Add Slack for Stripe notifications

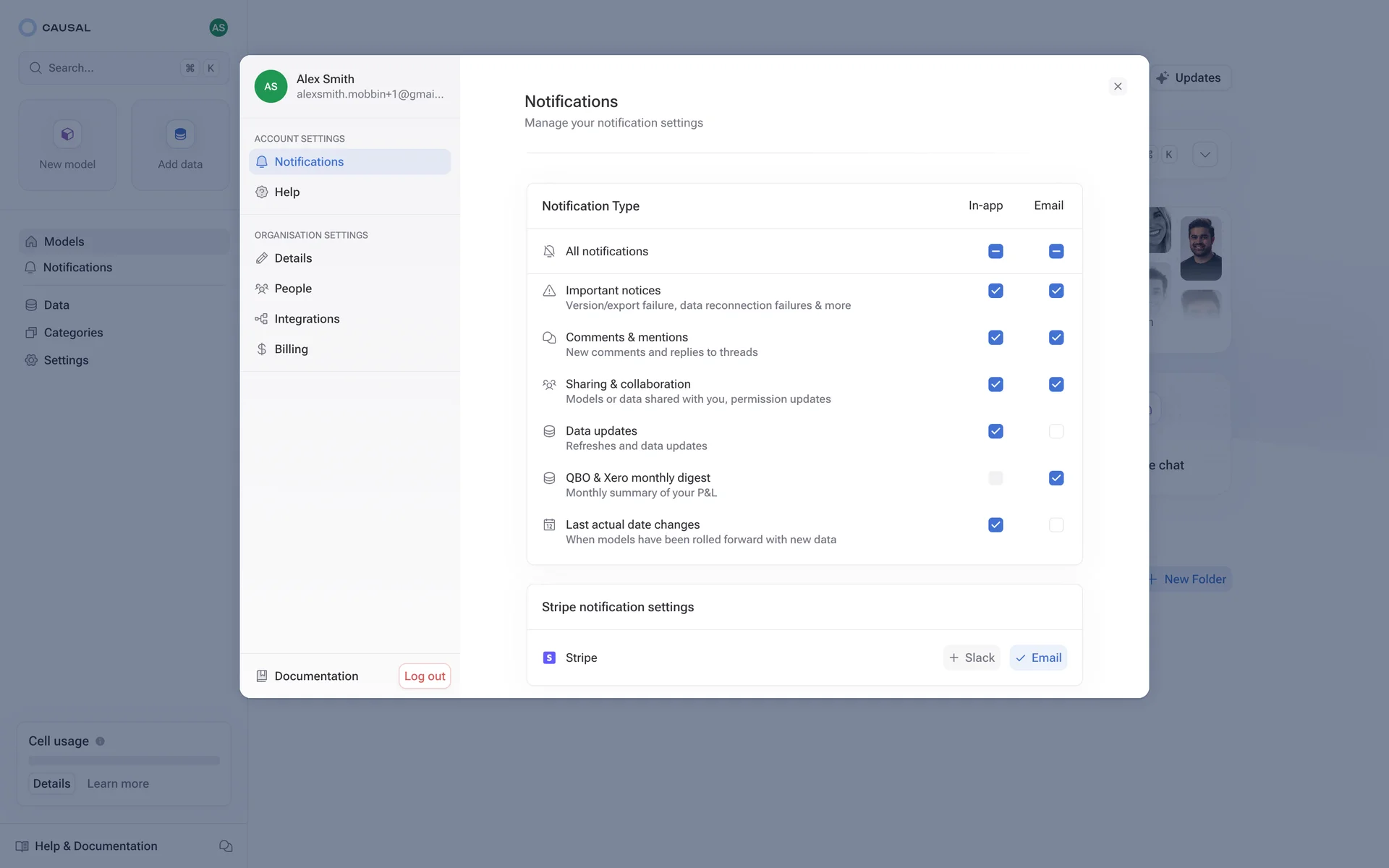pyautogui.click(x=972, y=658)
